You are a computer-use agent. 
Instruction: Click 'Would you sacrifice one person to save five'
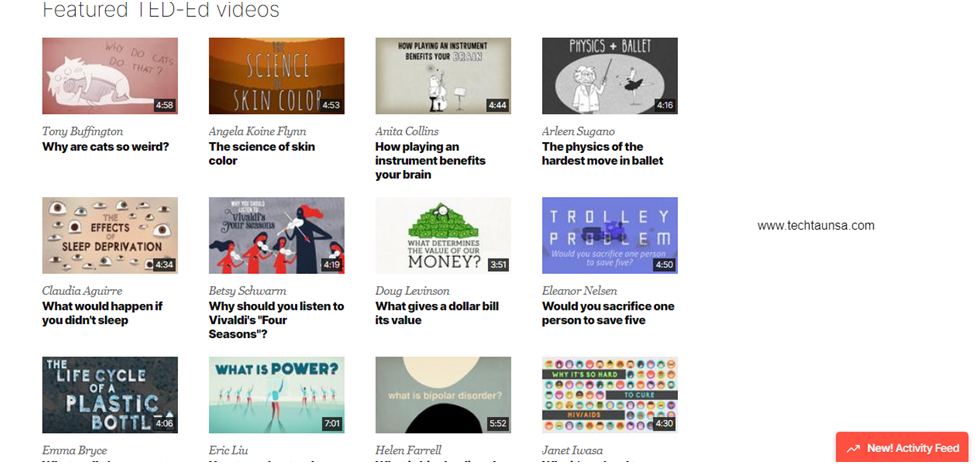[608, 313]
